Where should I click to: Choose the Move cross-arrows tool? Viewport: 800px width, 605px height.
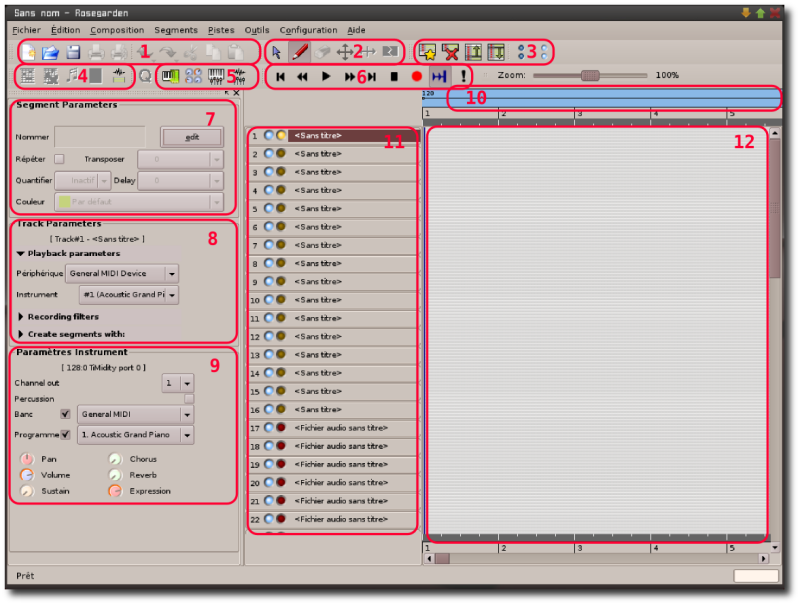344,52
